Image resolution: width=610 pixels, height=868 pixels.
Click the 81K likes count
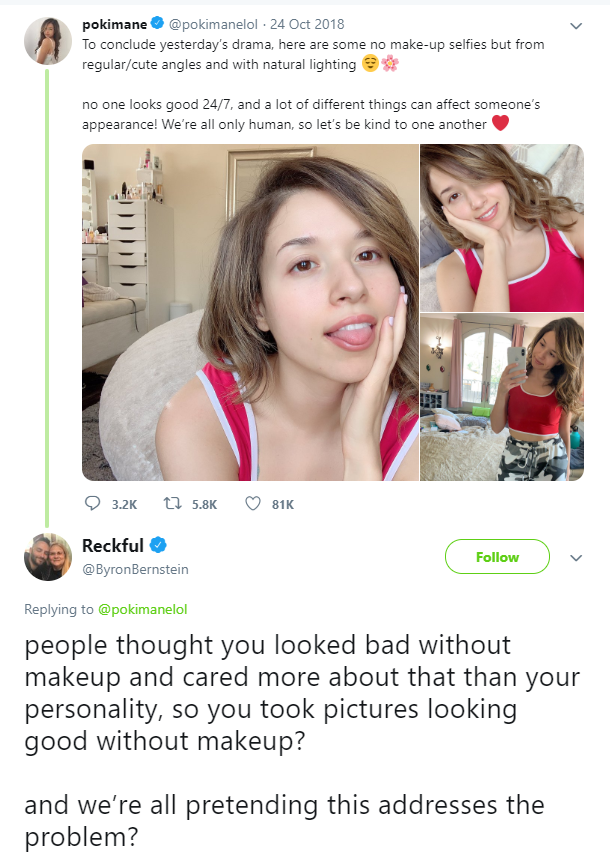(283, 505)
